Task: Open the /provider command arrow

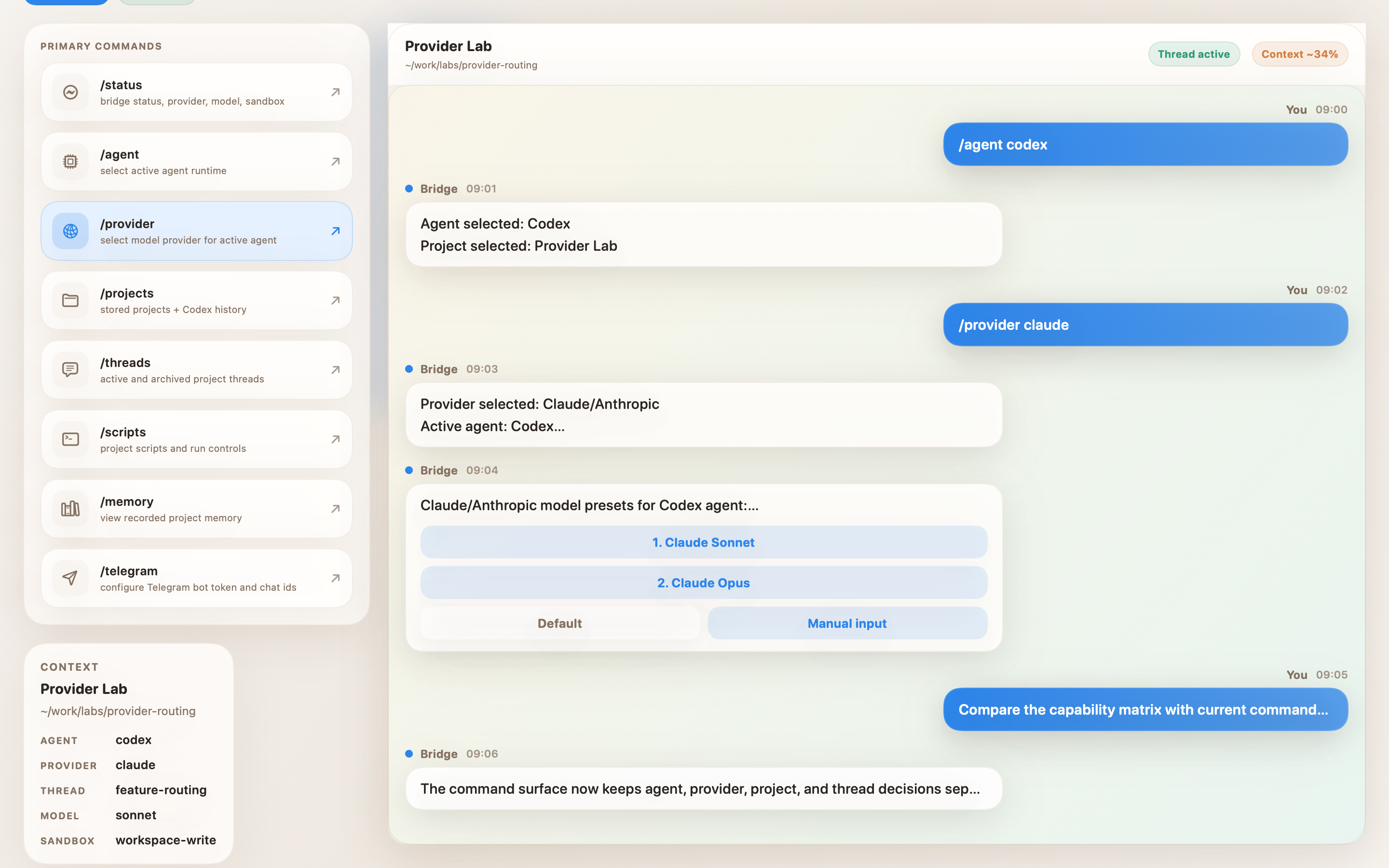Action: click(x=336, y=231)
